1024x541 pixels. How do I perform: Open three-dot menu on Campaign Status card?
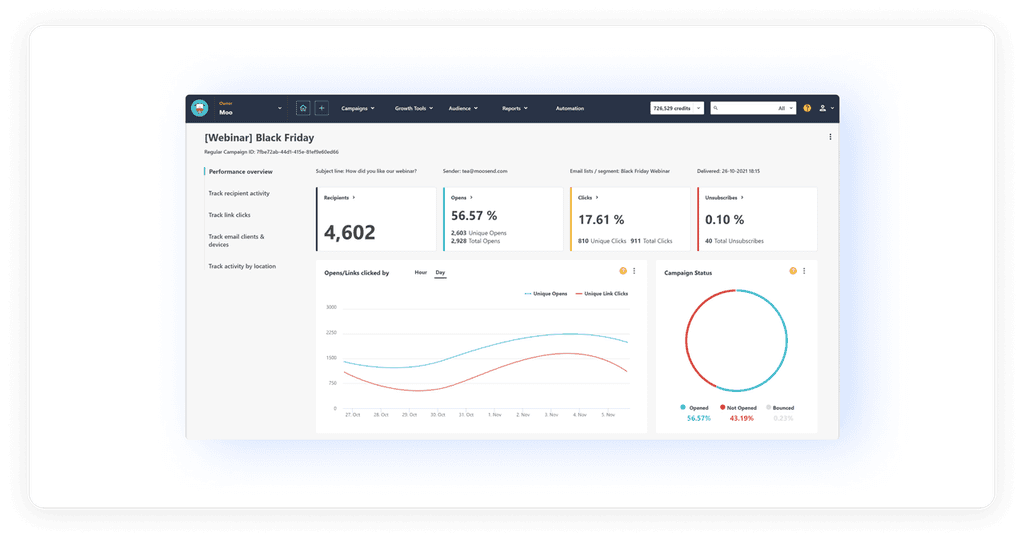pyautogui.click(x=804, y=271)
